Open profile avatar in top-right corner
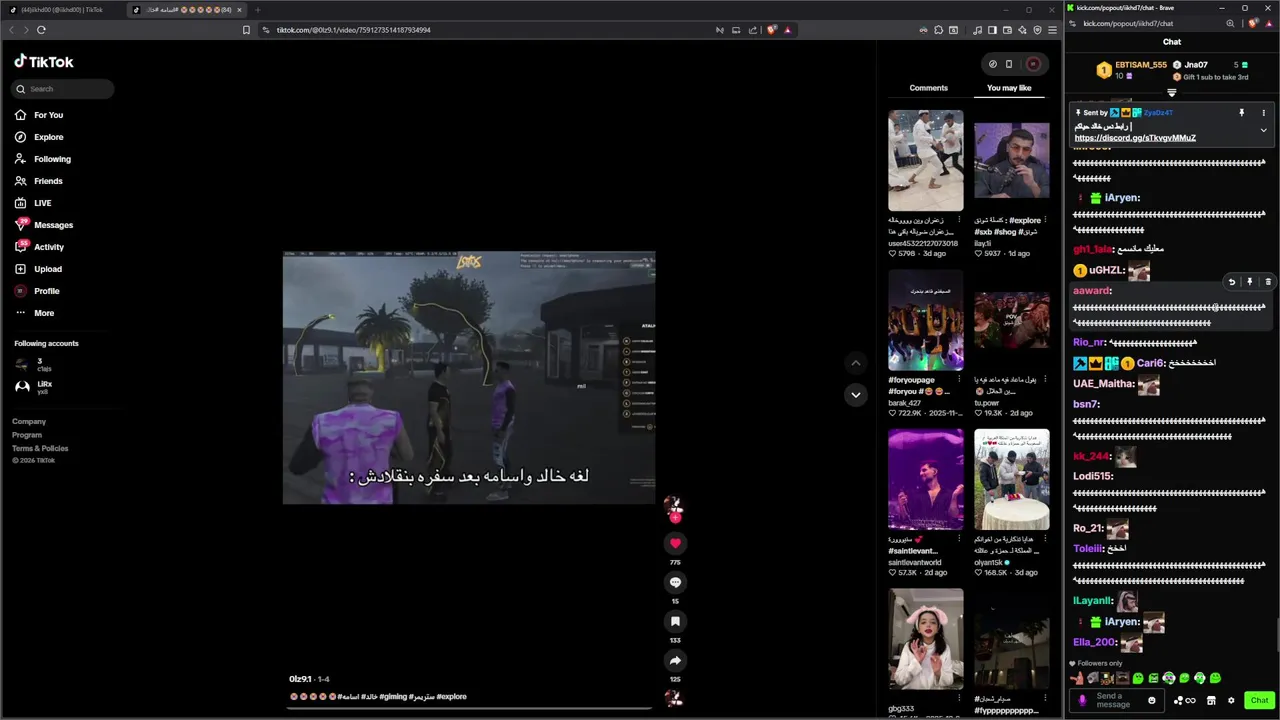 [1033, 64]
